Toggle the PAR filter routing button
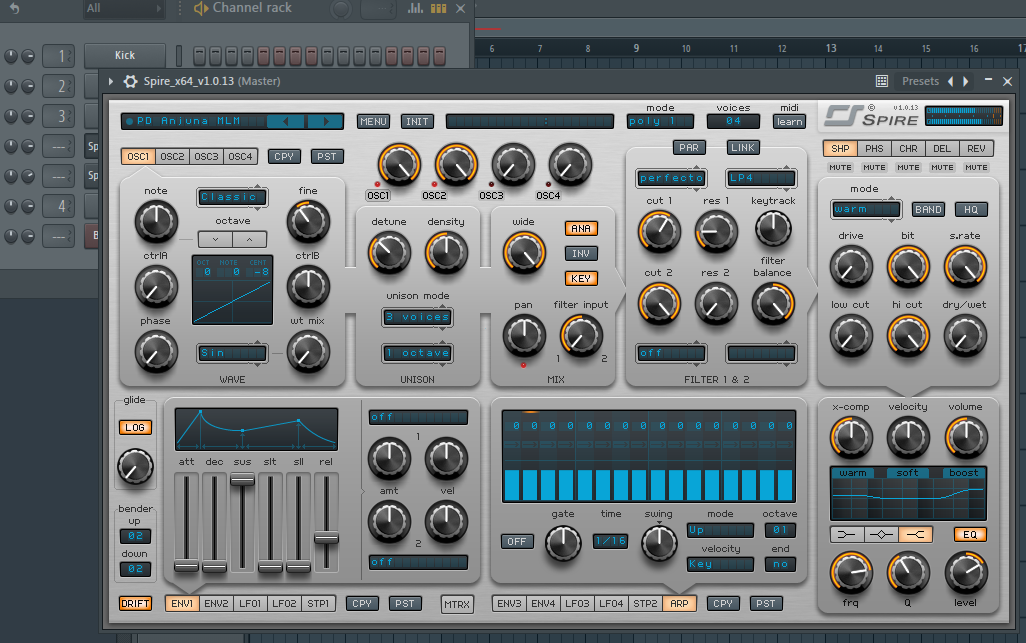This screenshot has width=1026, height=643. click(688, 148)
